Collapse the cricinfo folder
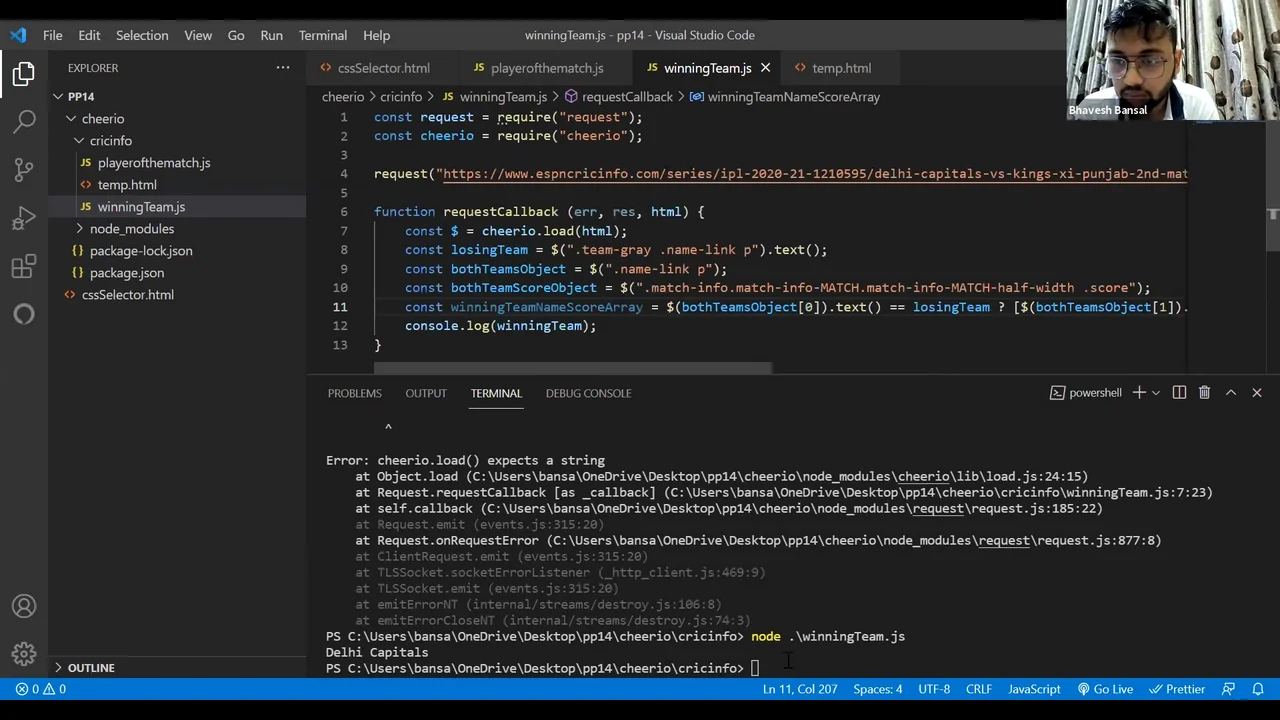The image size is (1280, 720). (110, 141)
